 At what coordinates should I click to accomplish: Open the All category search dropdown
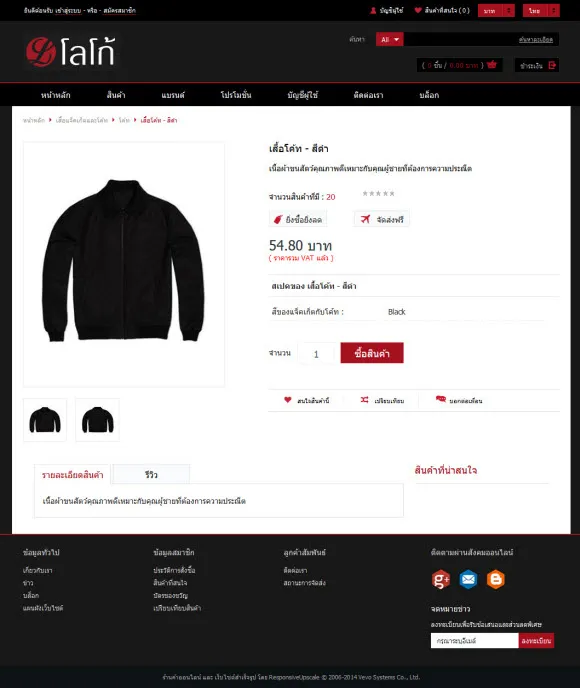coord(390,39)
